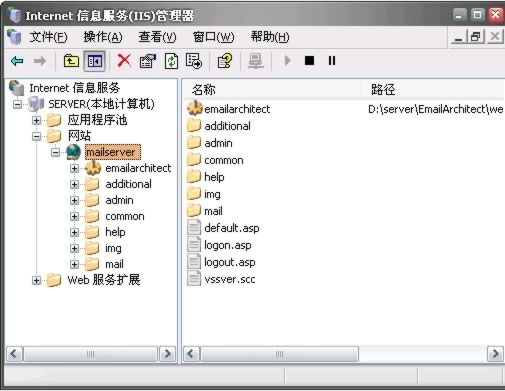
Task: Click the Back arrow toolbar button
Action: (x=17, y=61)
